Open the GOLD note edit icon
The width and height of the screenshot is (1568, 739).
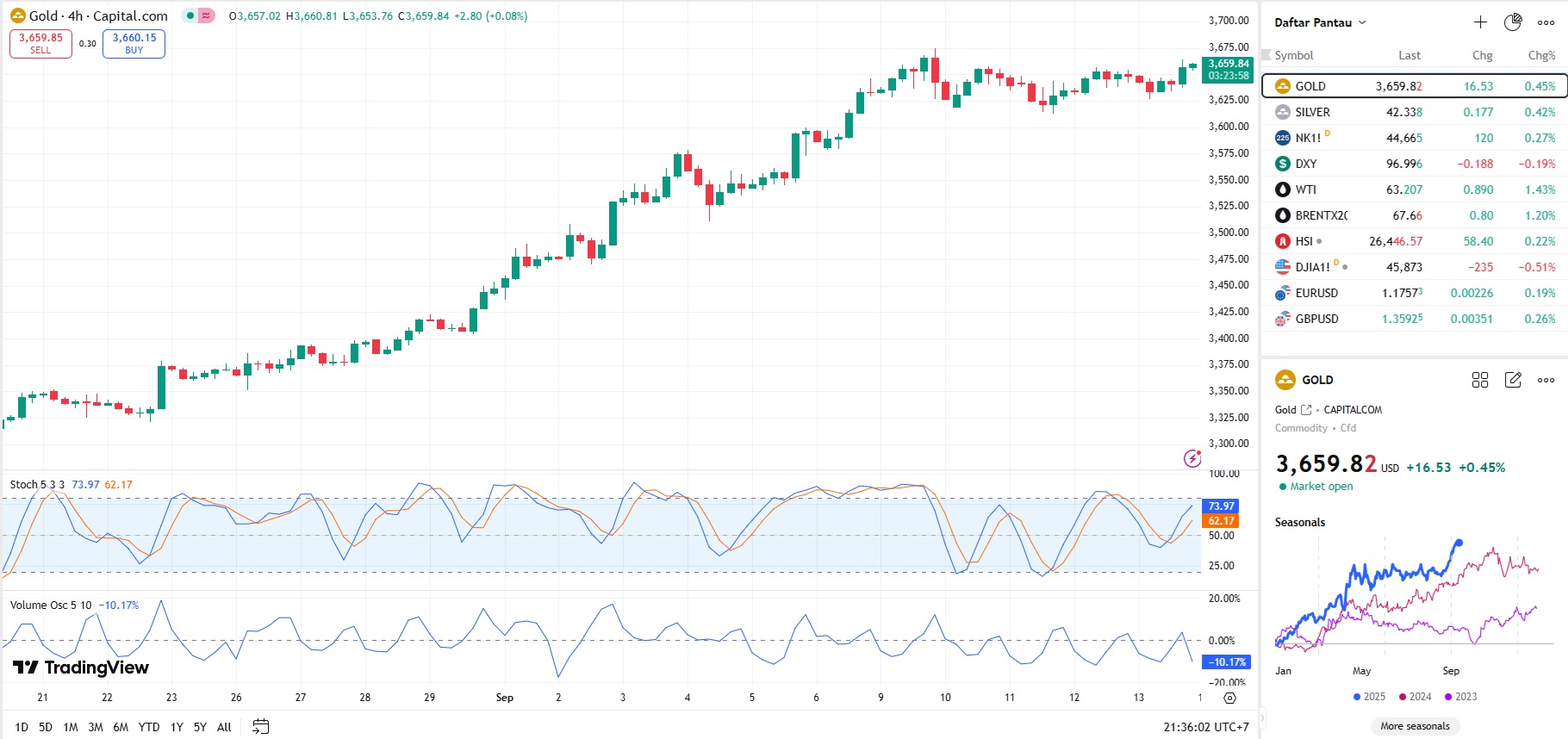pos(1513,380)
